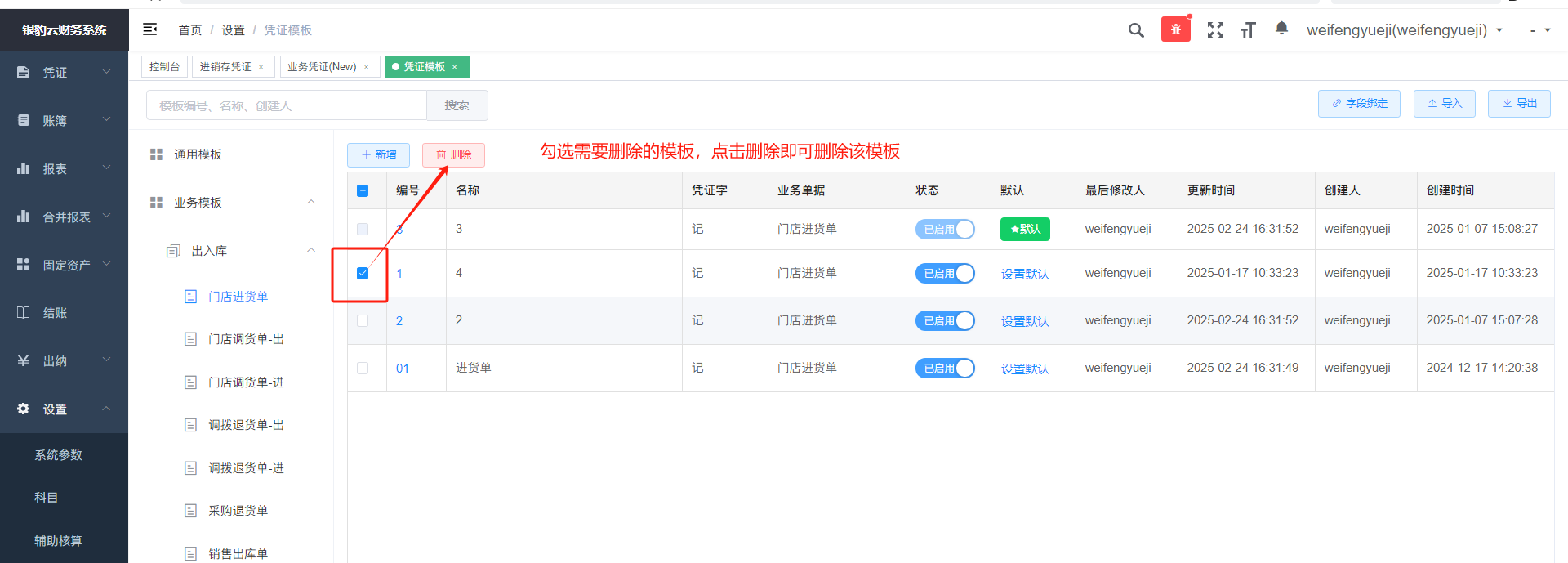Toggle 已启用 switch for template named 2
The image size is (1568, 563).
(x=945, y=321)
